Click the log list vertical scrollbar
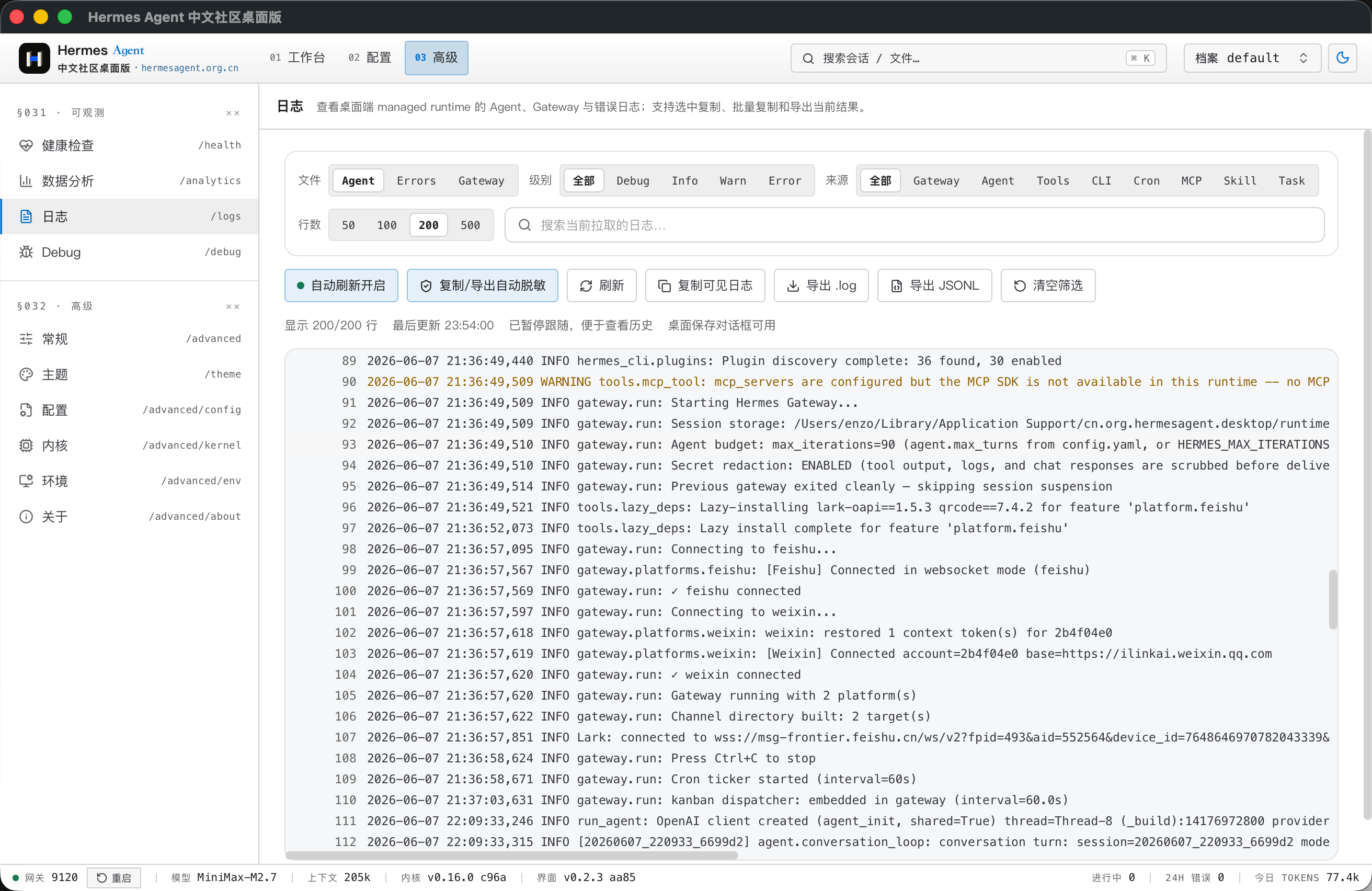 click(x=1332, y=599)
